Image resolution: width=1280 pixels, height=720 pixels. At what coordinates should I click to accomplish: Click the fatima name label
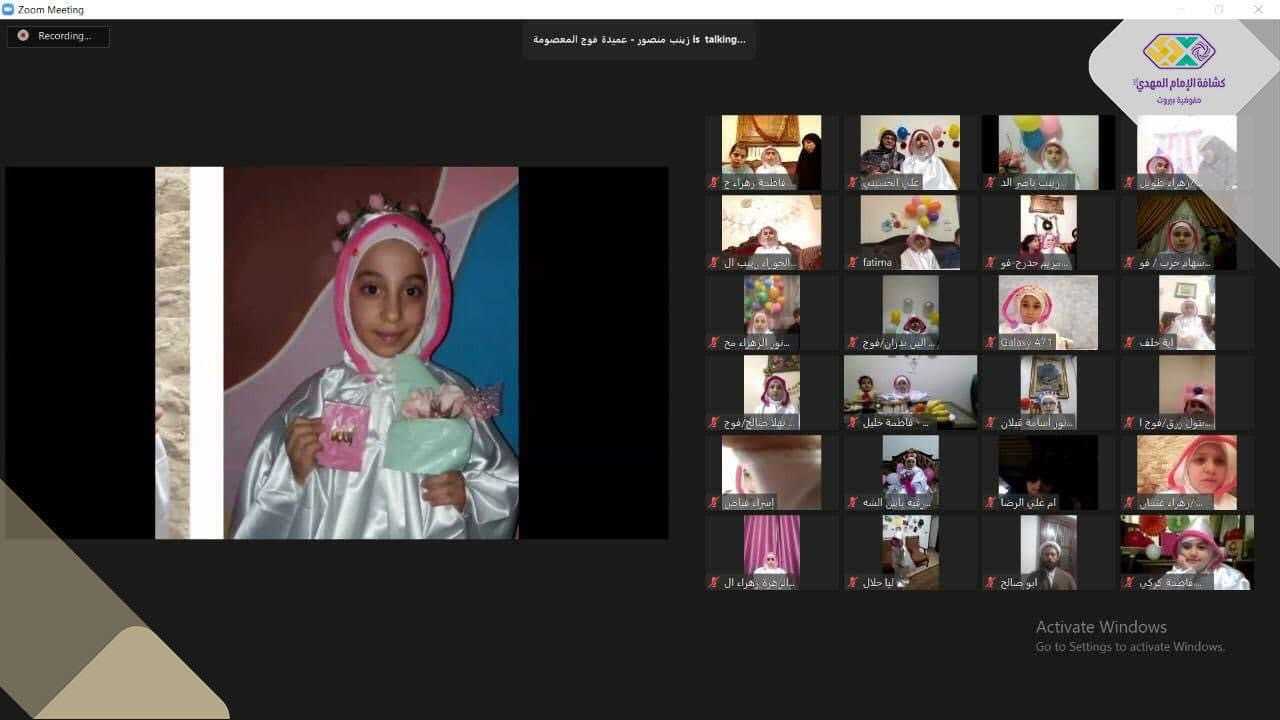click(877, 263)
